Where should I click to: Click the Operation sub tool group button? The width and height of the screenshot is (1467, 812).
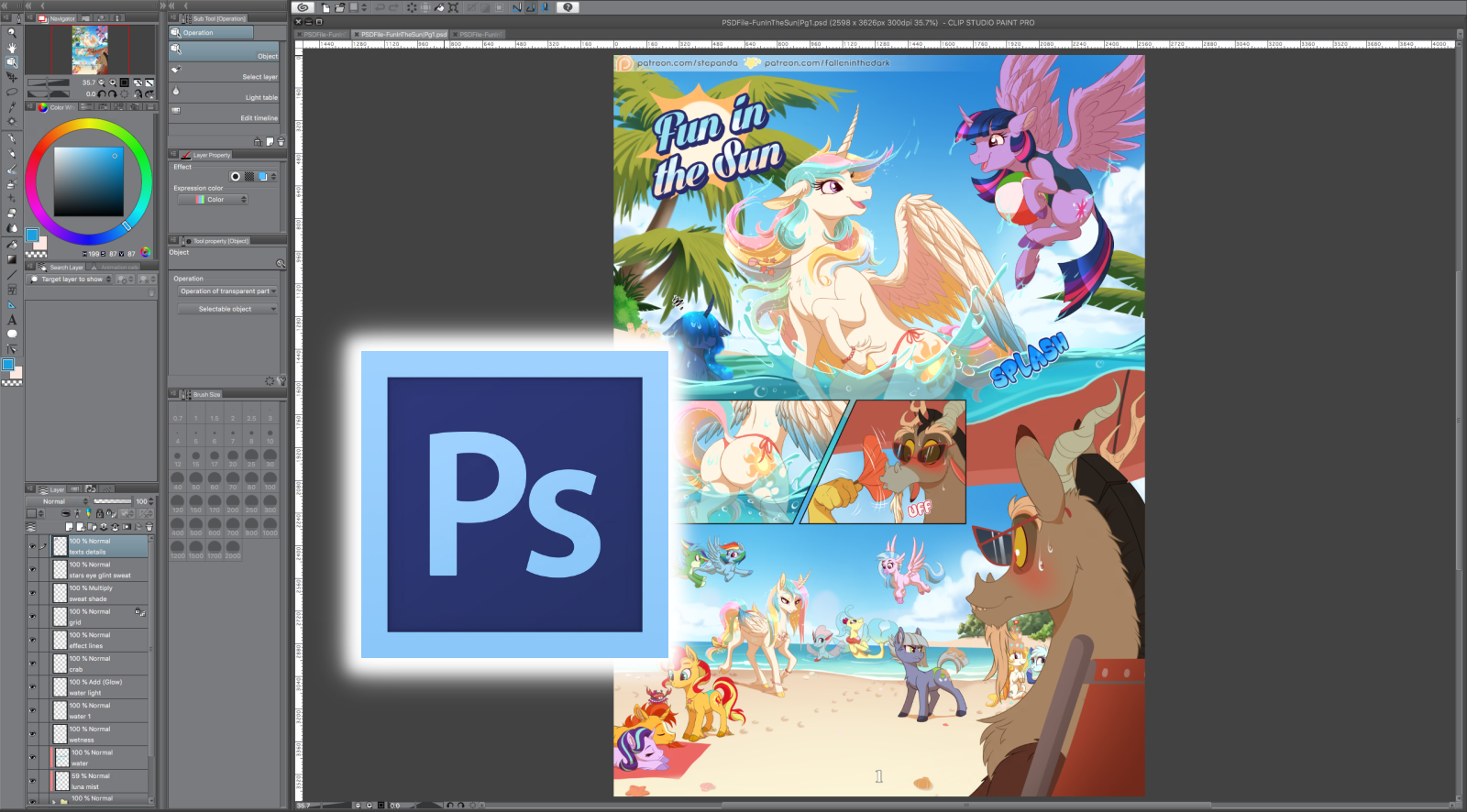211,32
